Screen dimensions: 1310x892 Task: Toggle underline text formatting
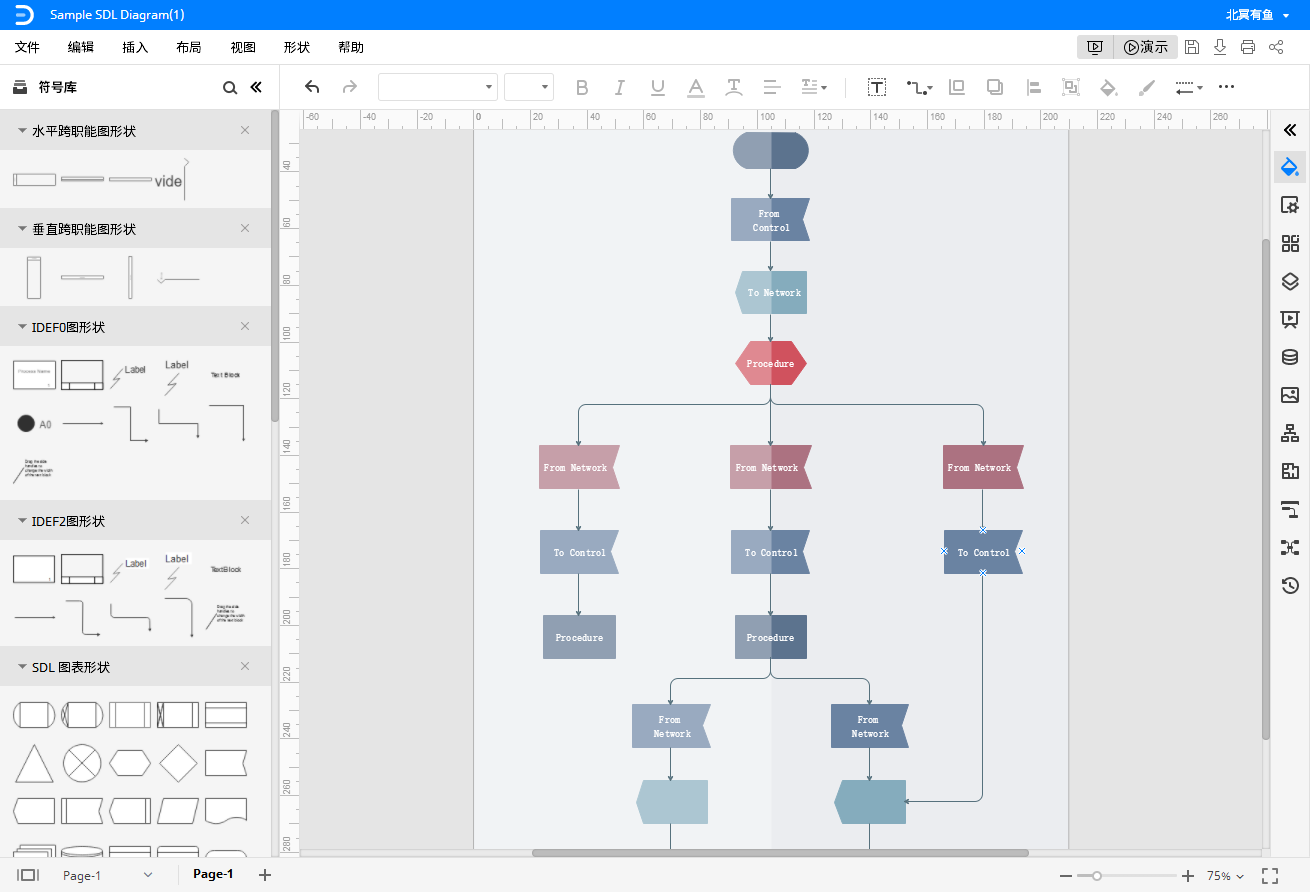657,87
